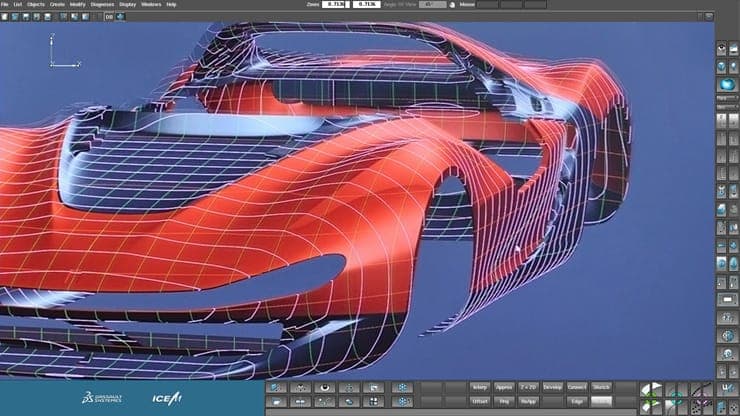The height and width of the screenshot is (416, 740).
Task: Click the folder open icon in bottom toolbar
Action: (x=277, y=402)
